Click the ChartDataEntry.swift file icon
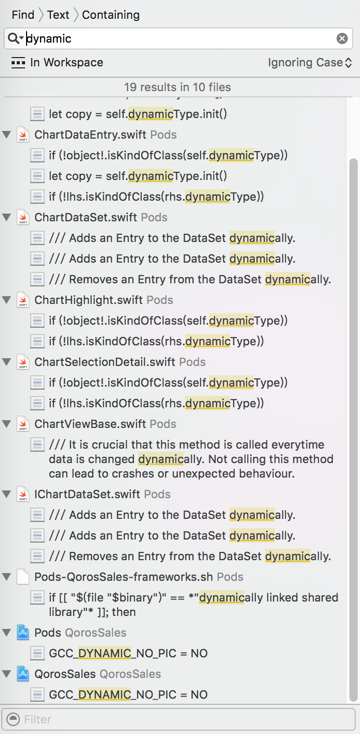 click(22, 135)
